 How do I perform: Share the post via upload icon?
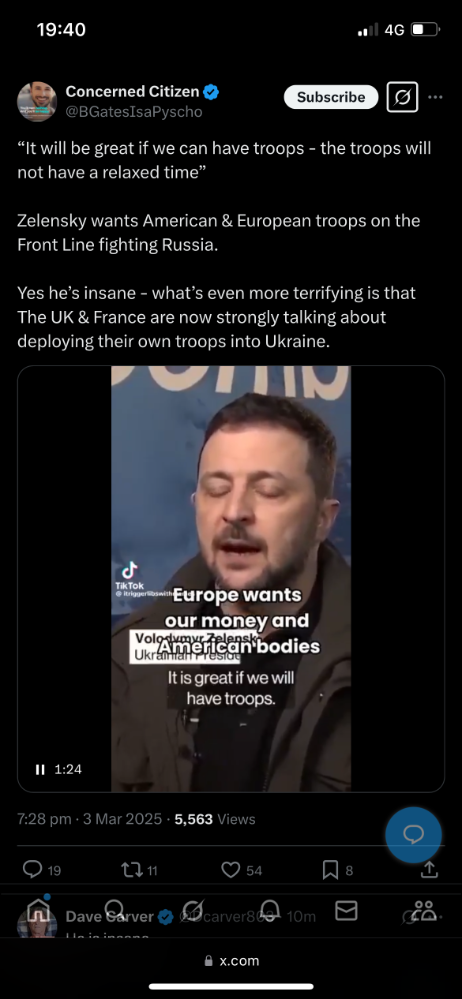(430, 868)
